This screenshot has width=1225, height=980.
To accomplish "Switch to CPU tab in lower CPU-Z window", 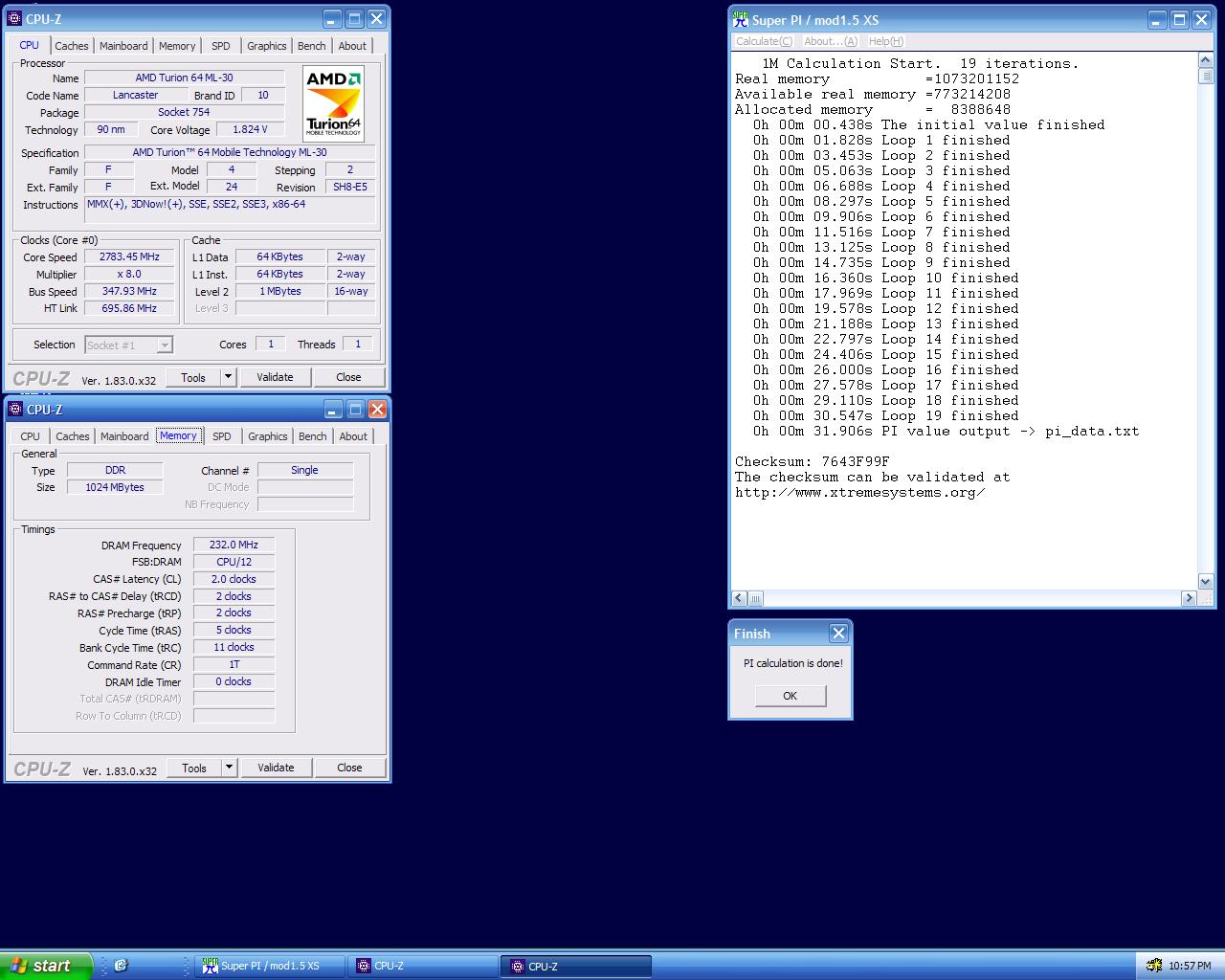I will pos(31,436).
